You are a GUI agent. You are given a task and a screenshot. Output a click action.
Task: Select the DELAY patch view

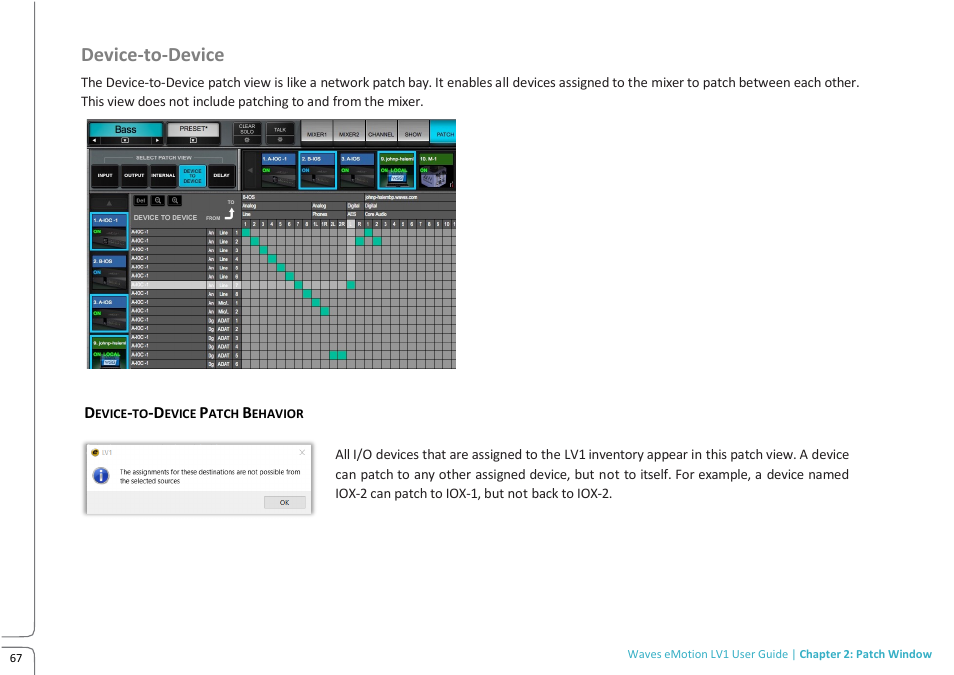click(221, 175)
